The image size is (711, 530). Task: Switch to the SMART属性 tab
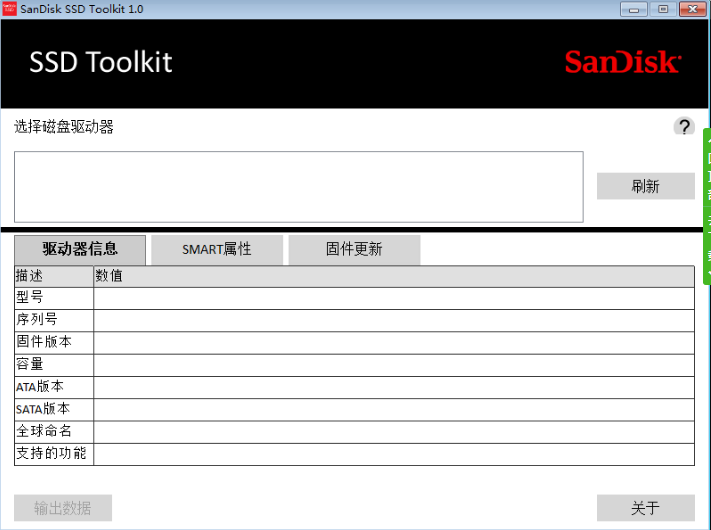point(217,249)
